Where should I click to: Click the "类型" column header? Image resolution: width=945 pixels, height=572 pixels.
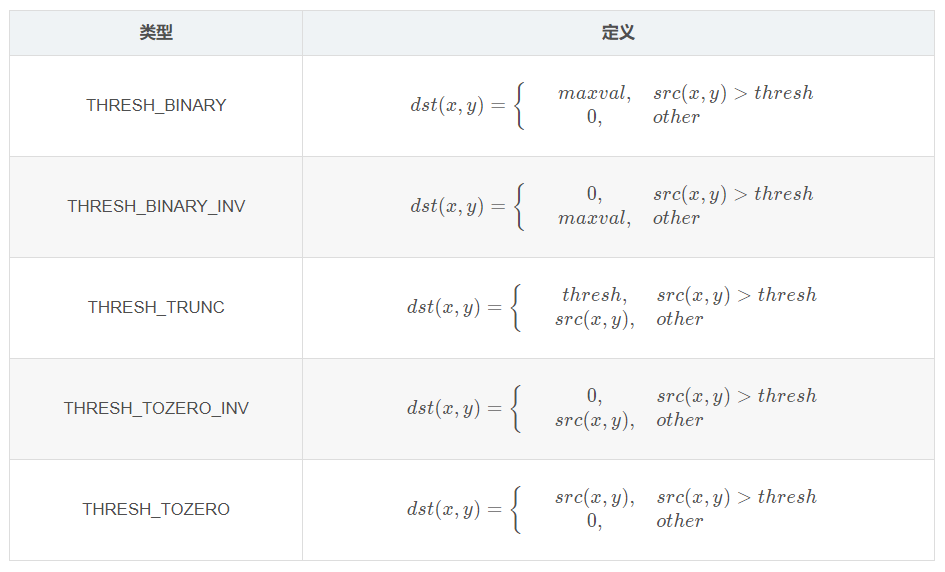pyautogui.click(x=156, y=33)
